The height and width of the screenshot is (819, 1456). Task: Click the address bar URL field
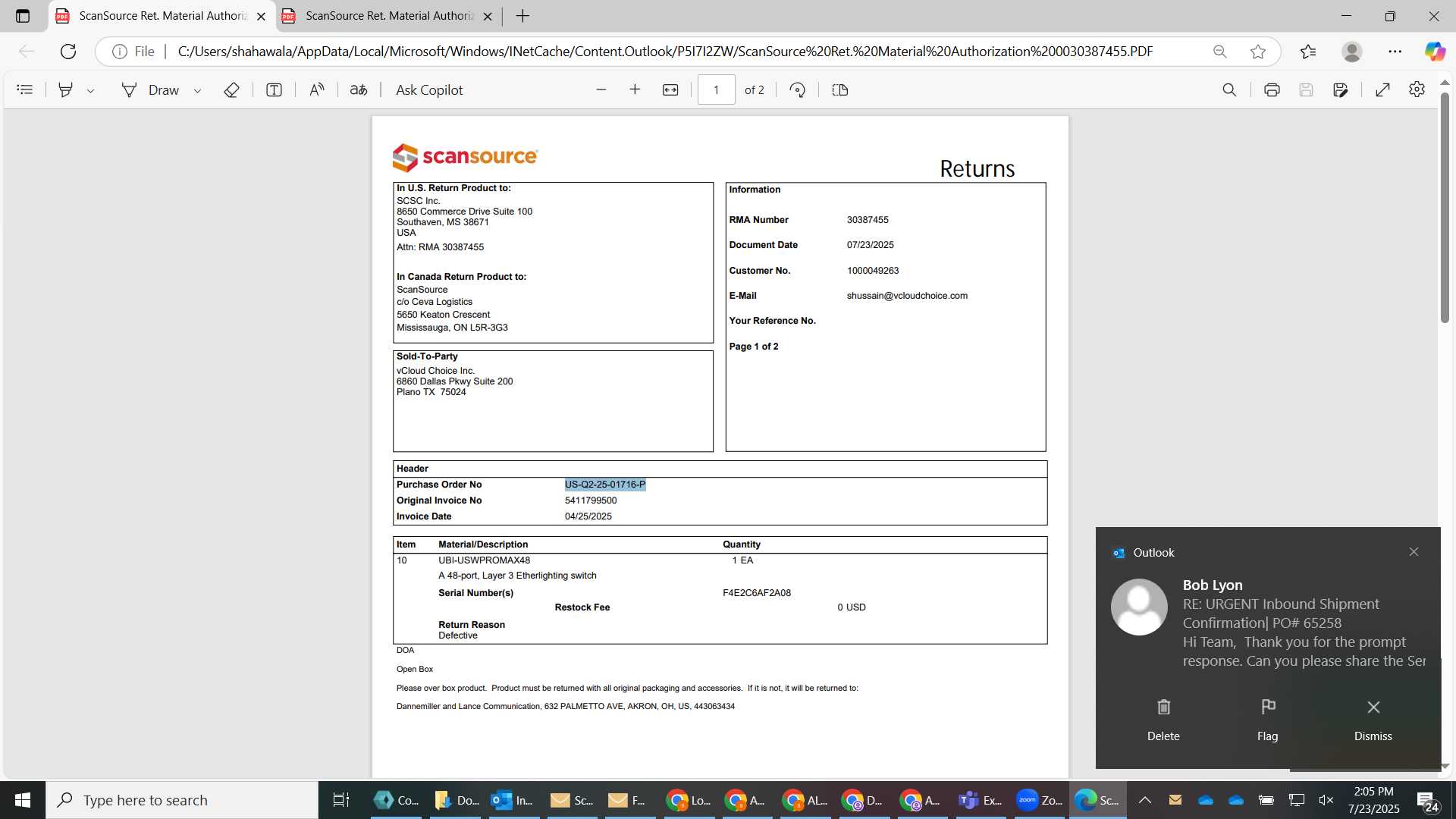point(665,52)
